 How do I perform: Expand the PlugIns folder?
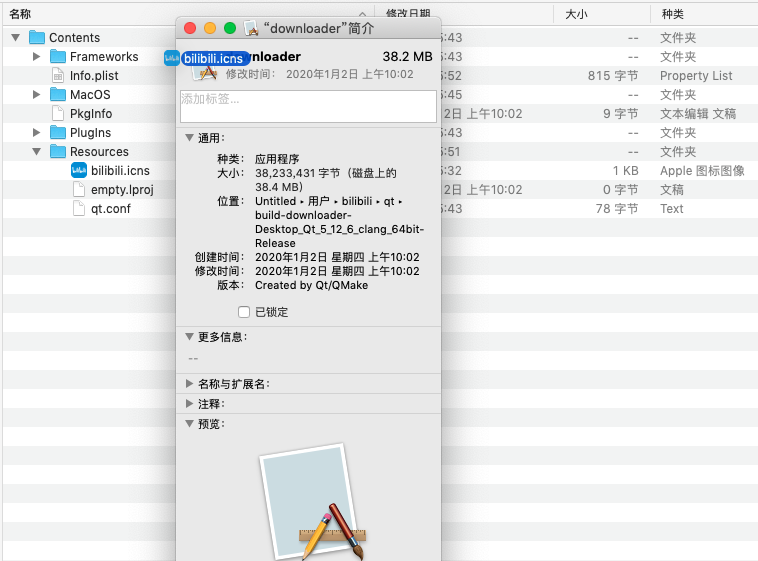(x=36, y=132)
